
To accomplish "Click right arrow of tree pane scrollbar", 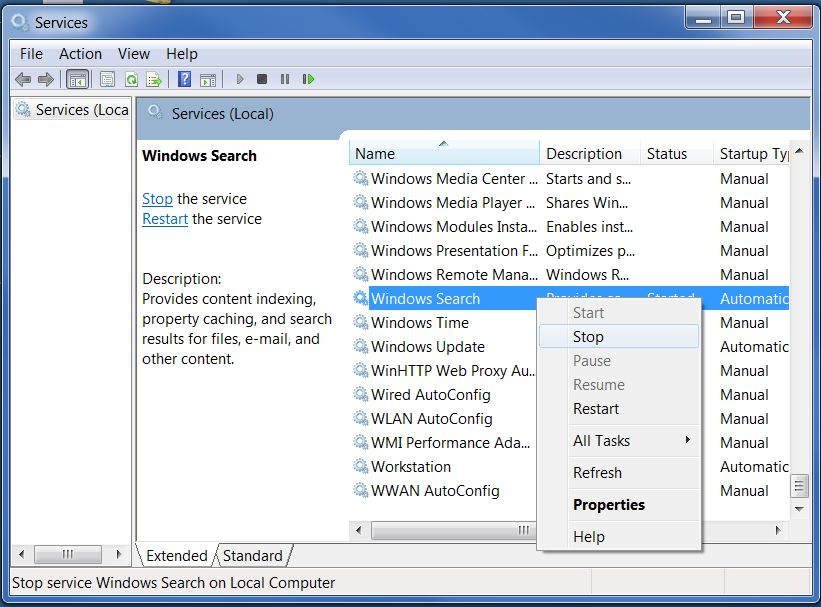I will click(119, 554).
